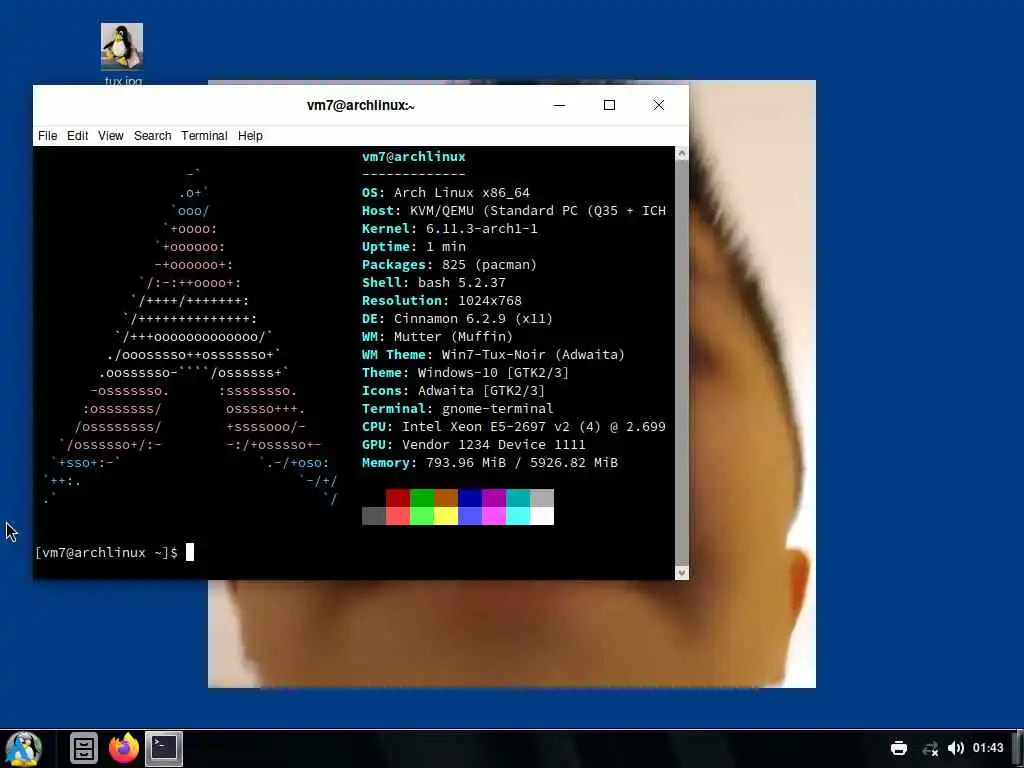Viewport: 1024px width, 768px height.
Task: Click the "WM Theme: Win7-Tux-Noir" line
Action: pos(493,354)
